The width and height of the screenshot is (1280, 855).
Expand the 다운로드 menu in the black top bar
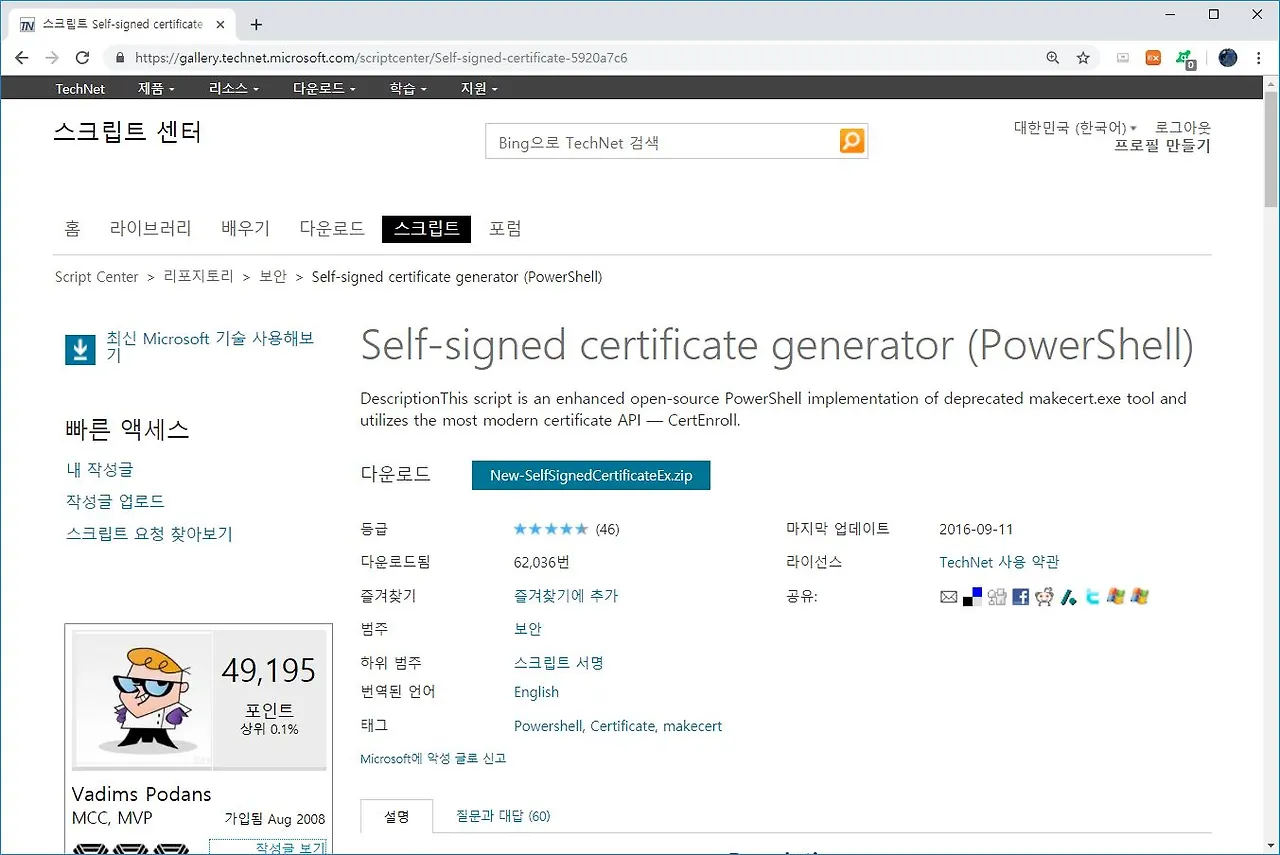pos(324,88)
